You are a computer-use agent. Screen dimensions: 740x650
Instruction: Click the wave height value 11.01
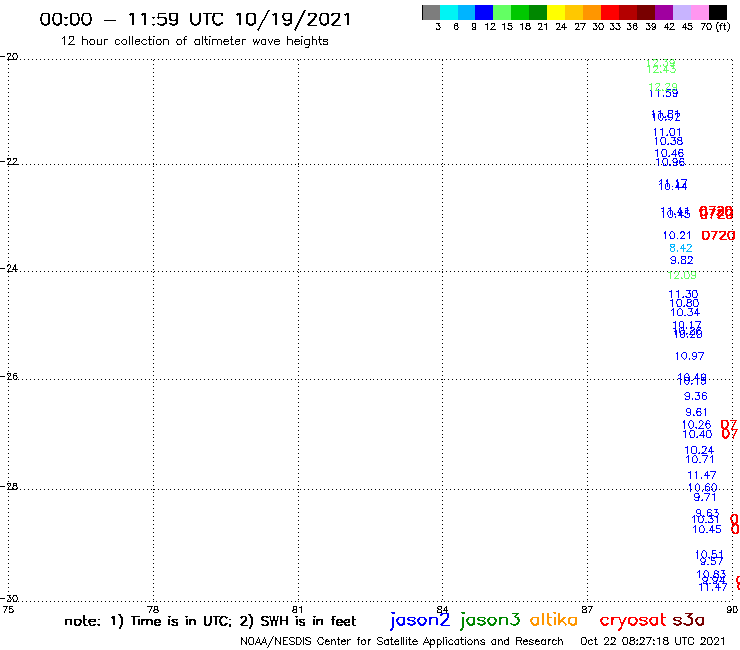(667, 132)
